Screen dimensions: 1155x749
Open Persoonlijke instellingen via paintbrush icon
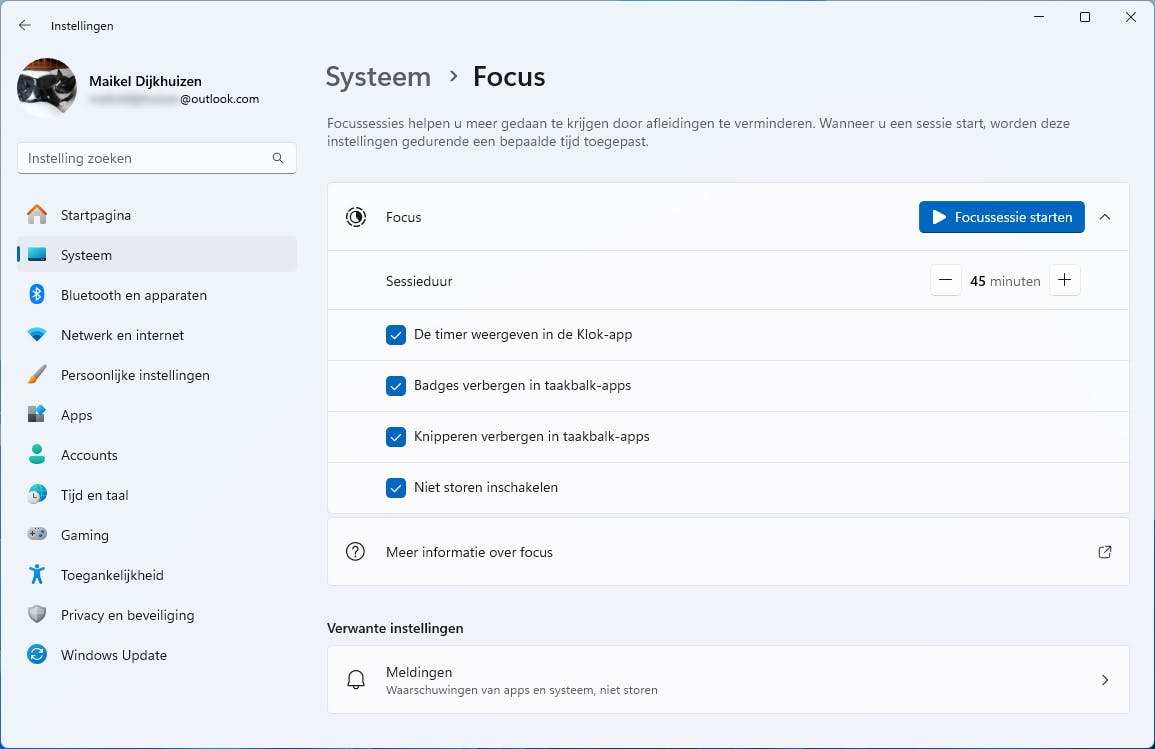coord(37,375)
